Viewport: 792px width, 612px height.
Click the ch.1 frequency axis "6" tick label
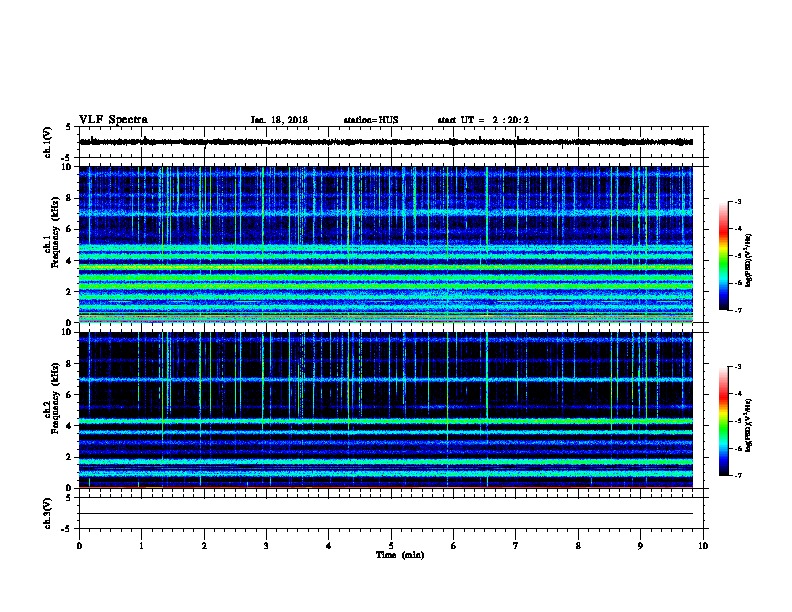click(69, 229)
